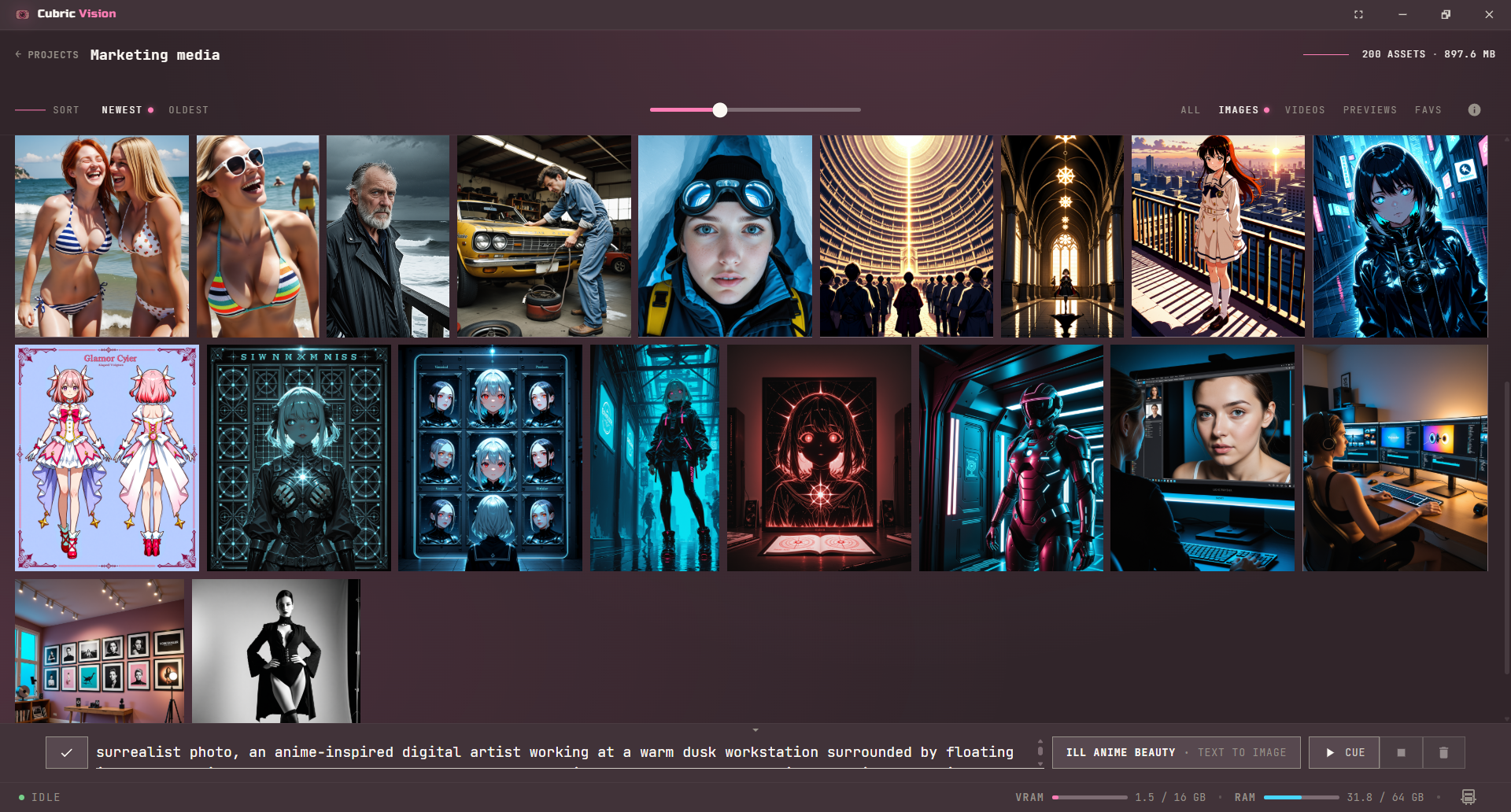Click the trash delete icon

(x=1443, y=753)
